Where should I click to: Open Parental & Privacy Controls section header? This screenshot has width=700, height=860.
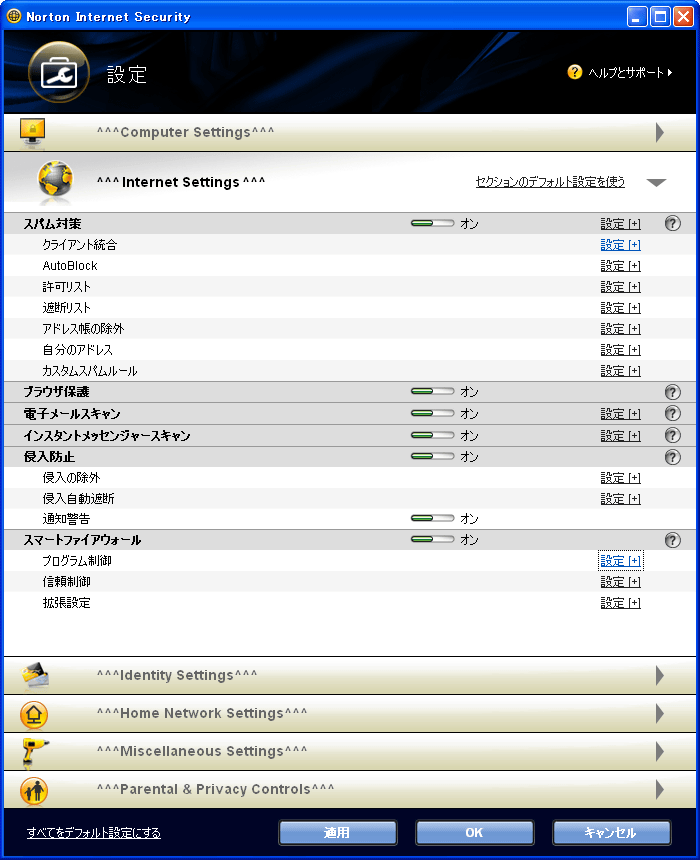[x=349, y=789]
